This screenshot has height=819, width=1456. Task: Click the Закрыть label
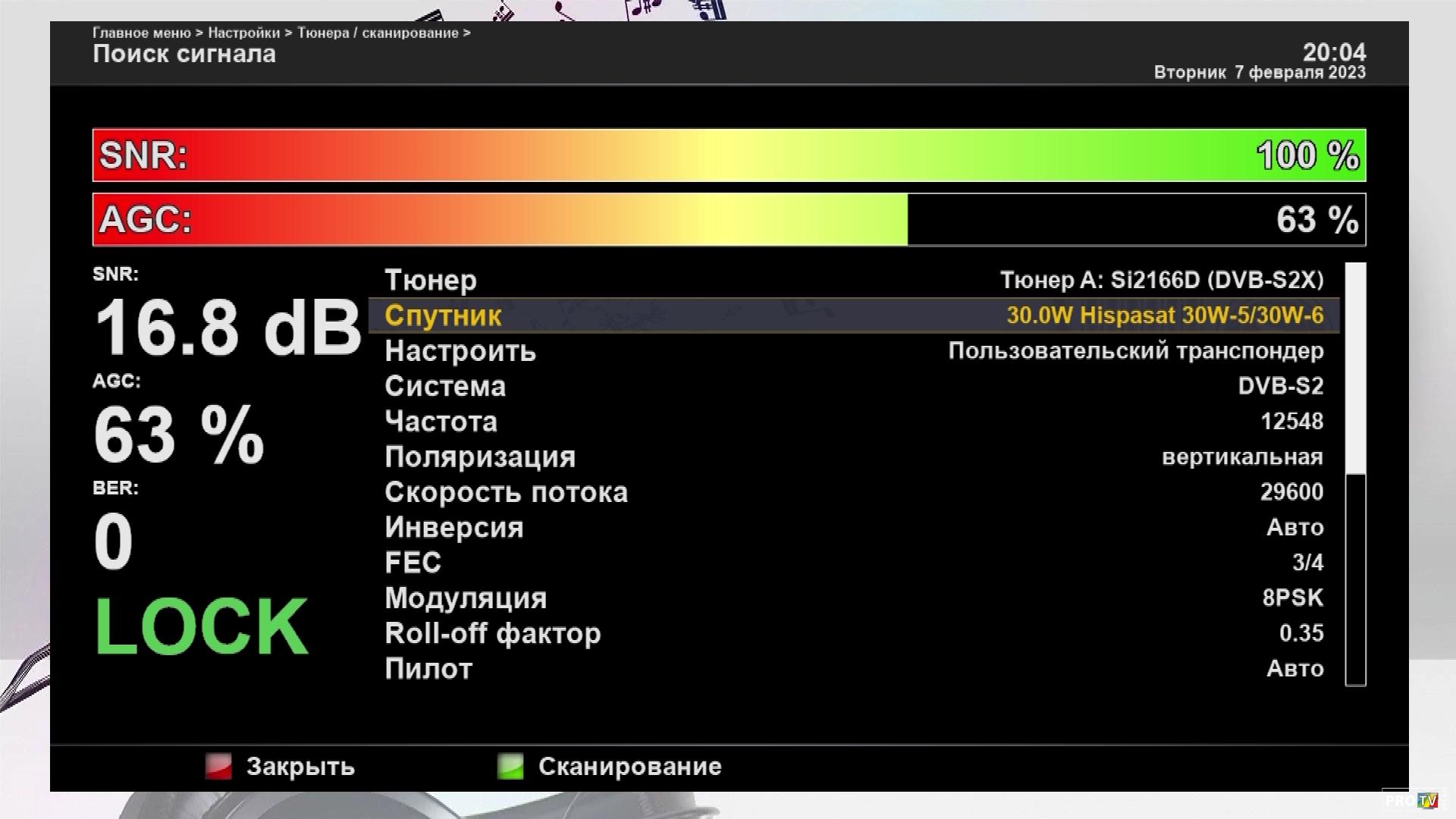(x=300, y=767)
